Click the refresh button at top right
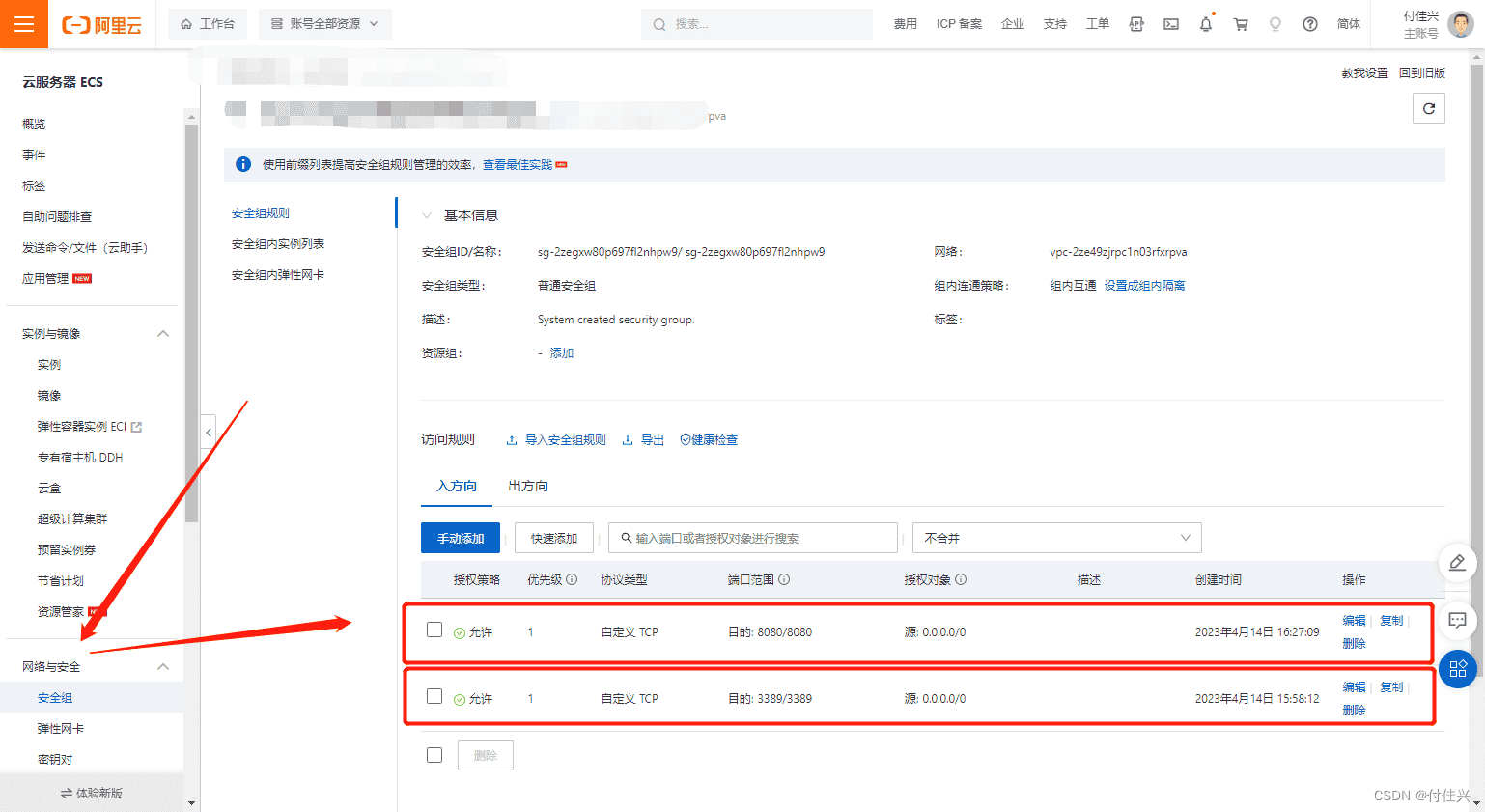The height and width of the screenshot is (812, 1485). point(1428,108)
